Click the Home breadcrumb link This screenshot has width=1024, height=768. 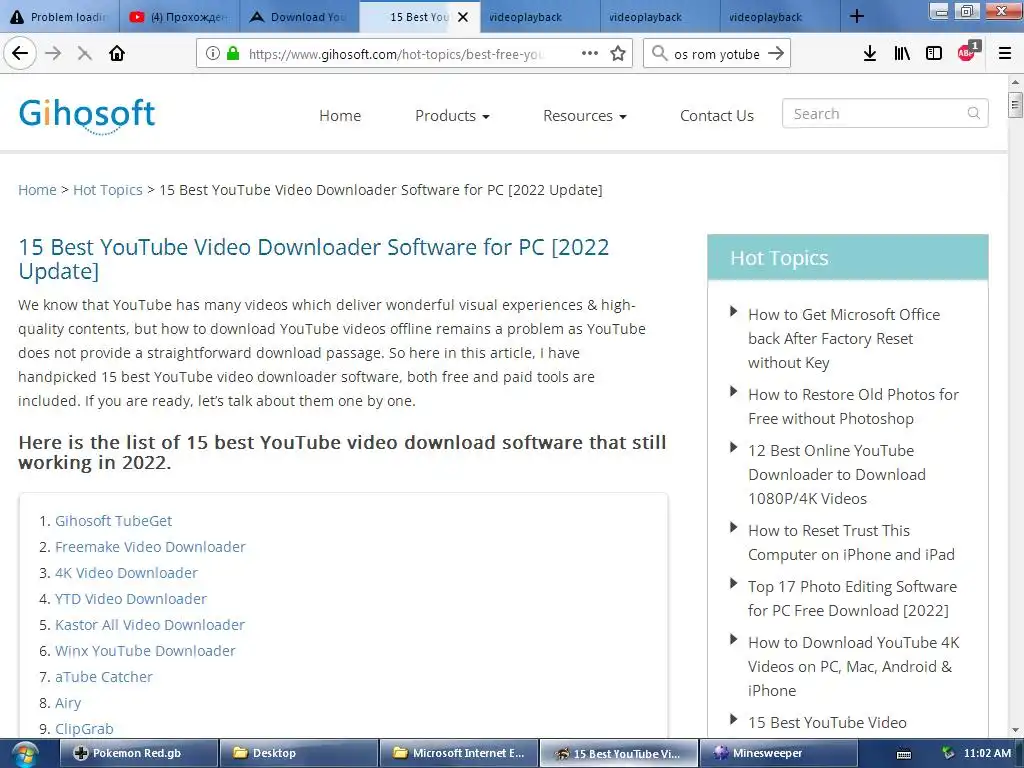tap(37, 190)
